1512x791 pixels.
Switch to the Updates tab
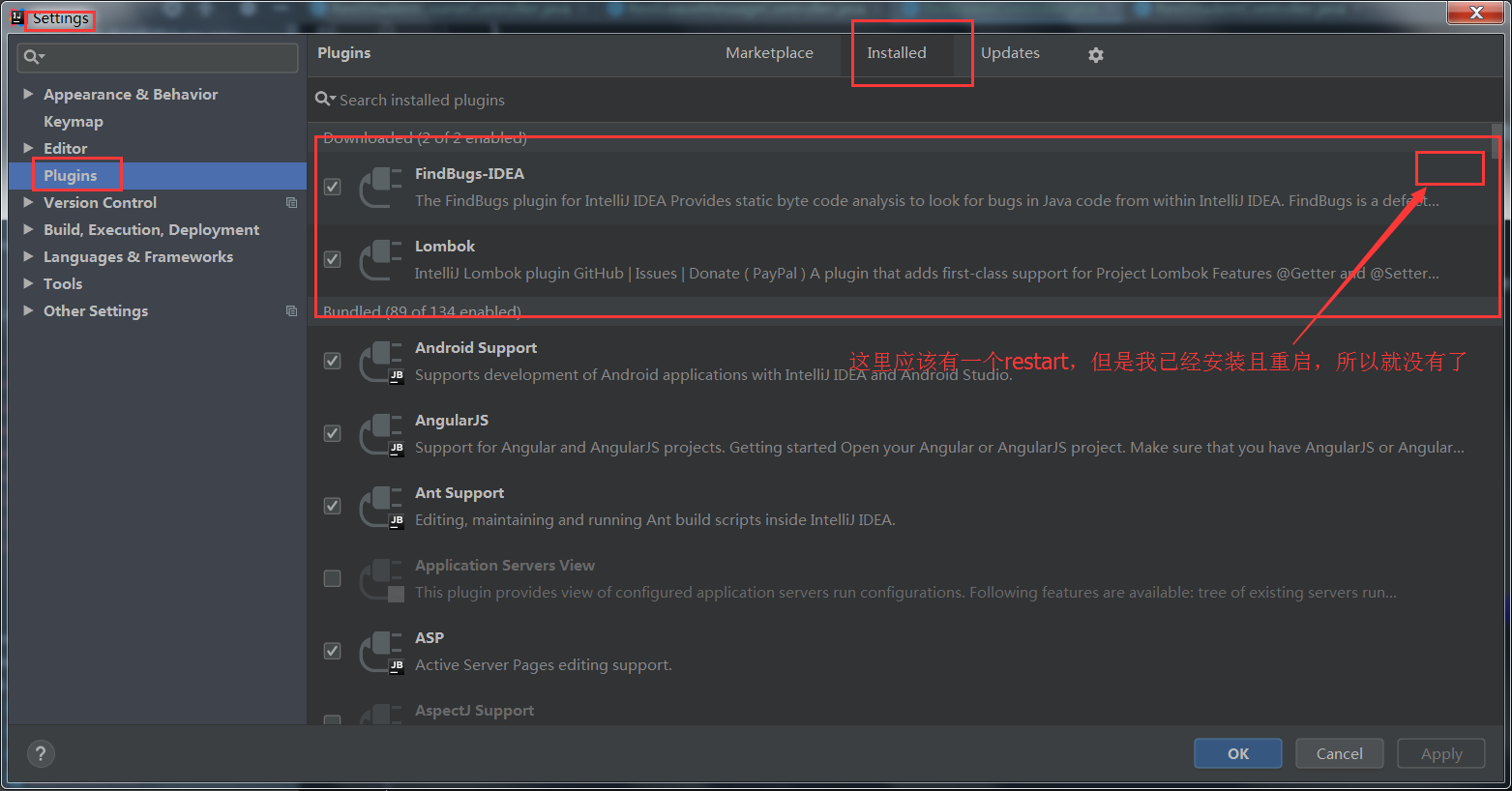pyautogui.click(x=1010, y=53)
